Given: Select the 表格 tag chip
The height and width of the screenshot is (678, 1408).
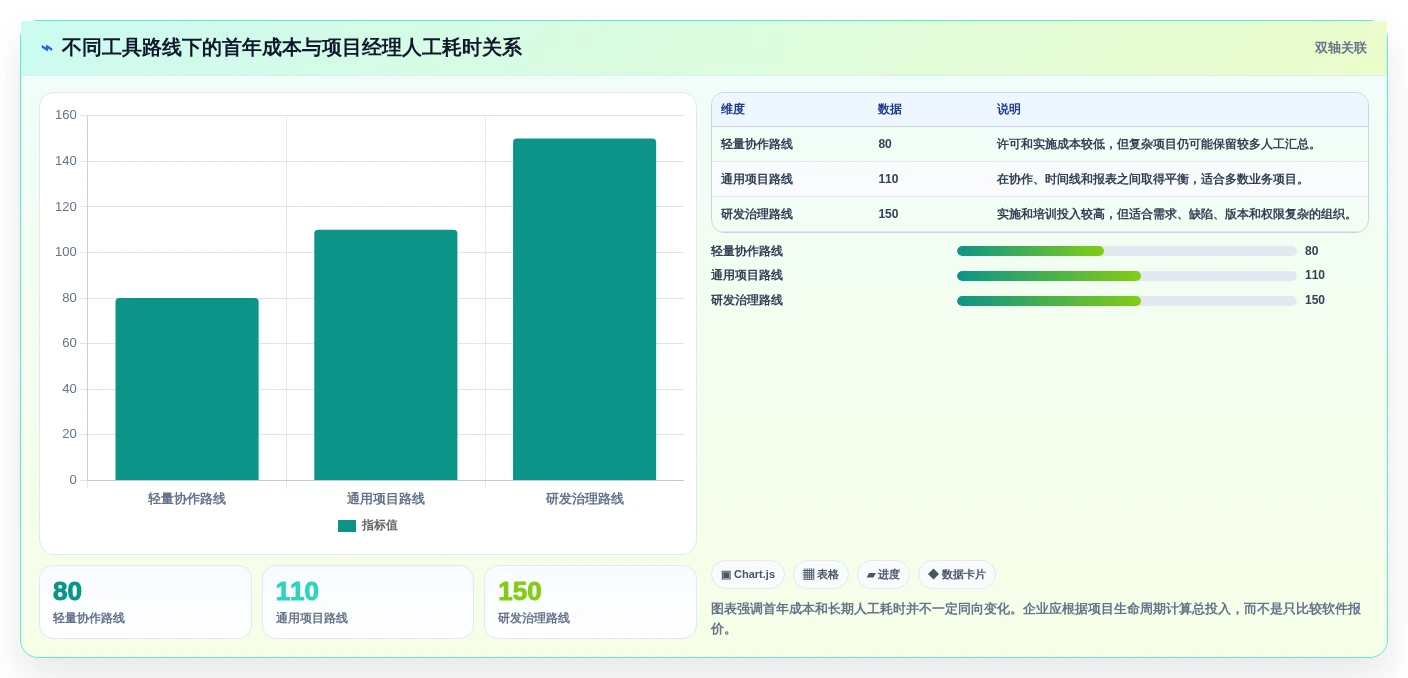Looking at the screenshot, I should coord(821,575).
